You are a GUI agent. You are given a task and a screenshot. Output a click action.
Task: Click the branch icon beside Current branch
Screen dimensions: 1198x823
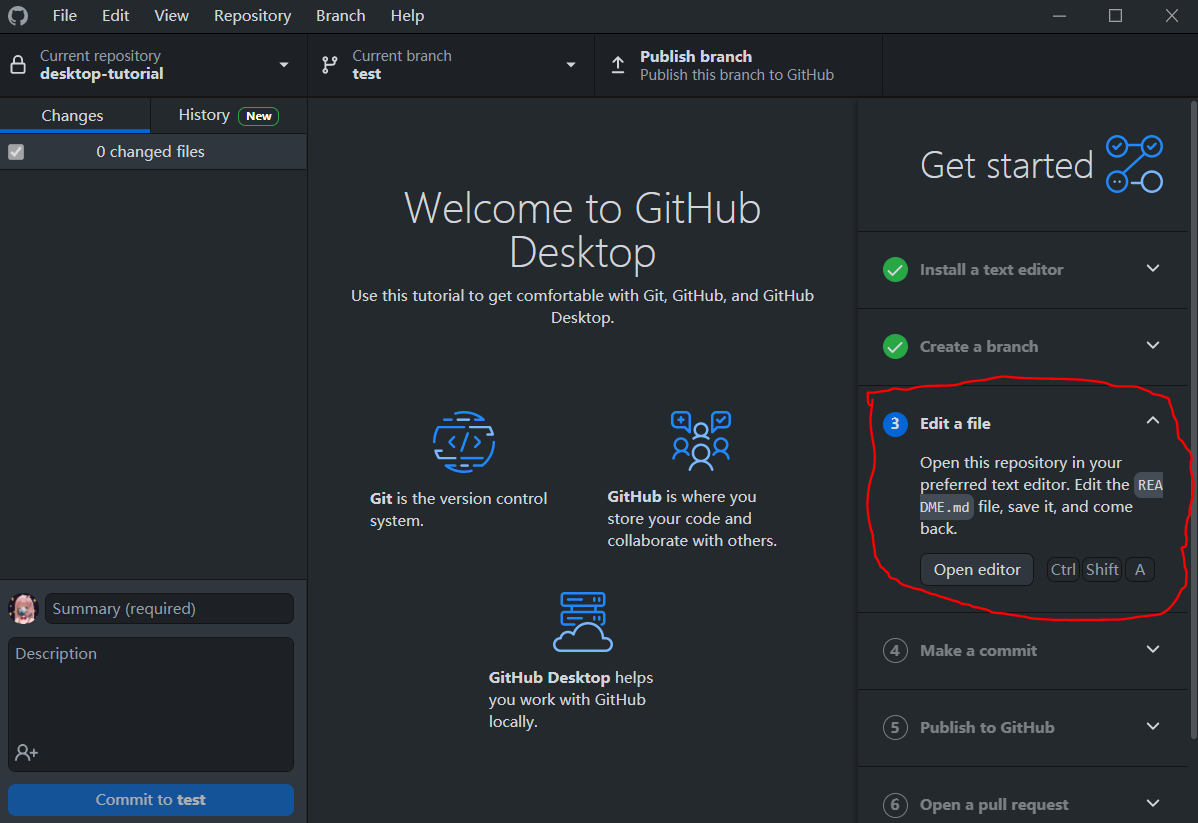tap(329, 65)
